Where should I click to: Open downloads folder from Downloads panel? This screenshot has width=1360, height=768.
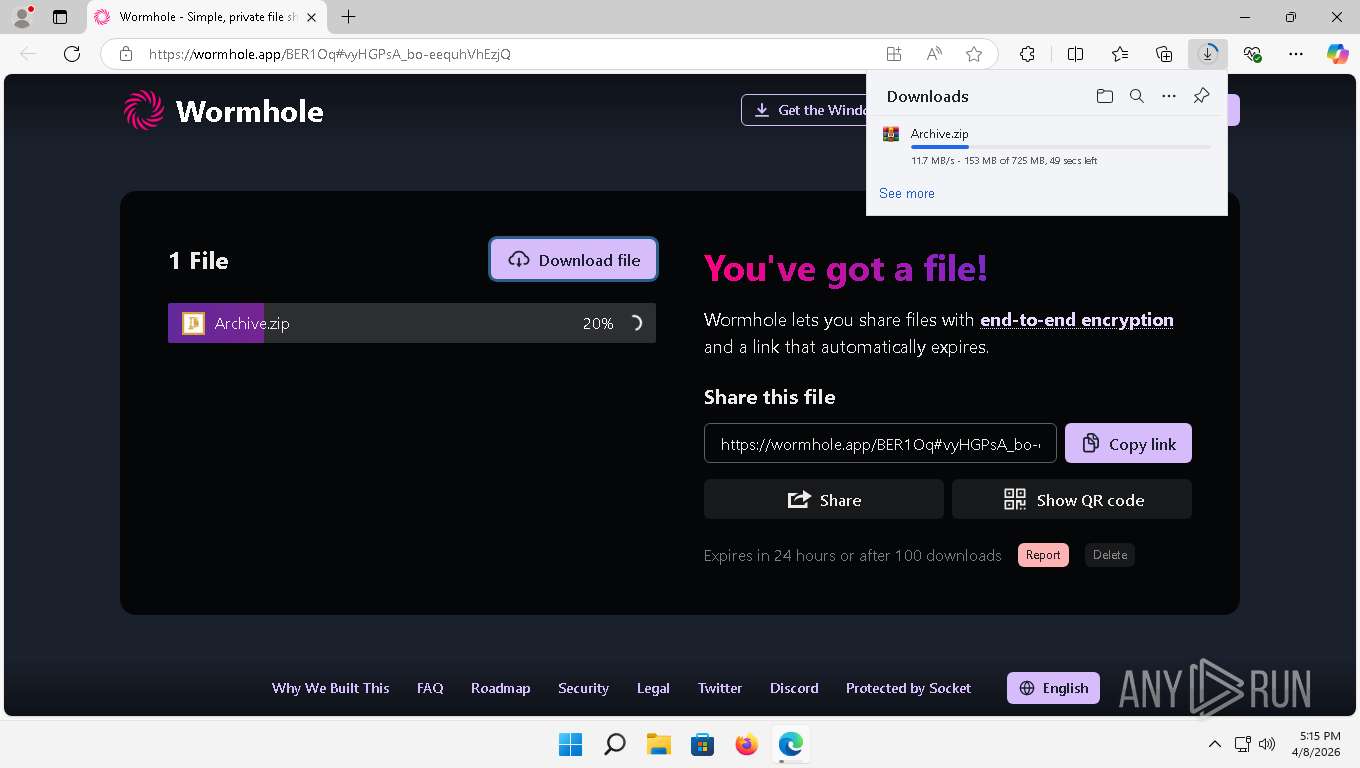point(1104,96)
